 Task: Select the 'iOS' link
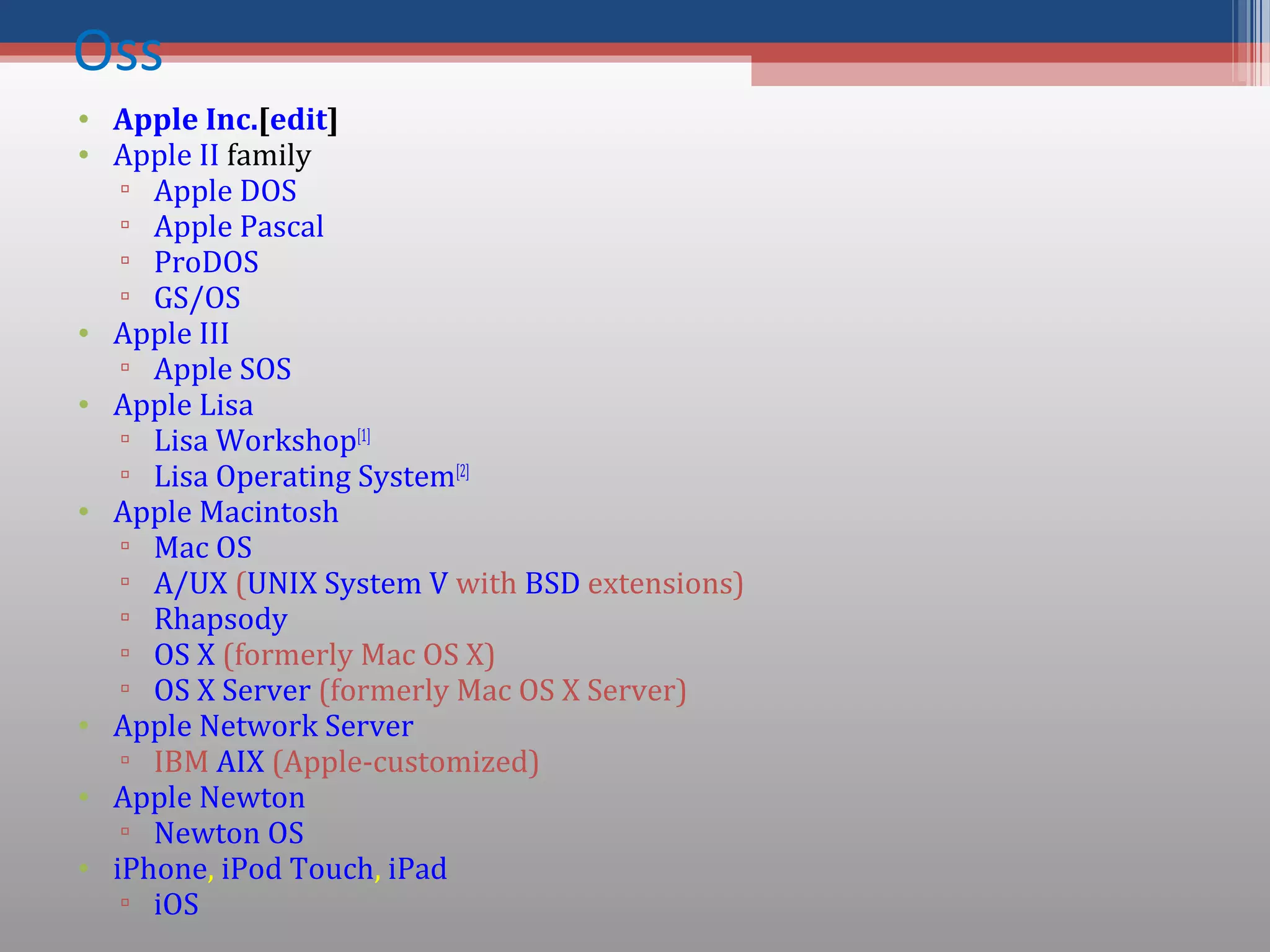click(x=176, y=906)
